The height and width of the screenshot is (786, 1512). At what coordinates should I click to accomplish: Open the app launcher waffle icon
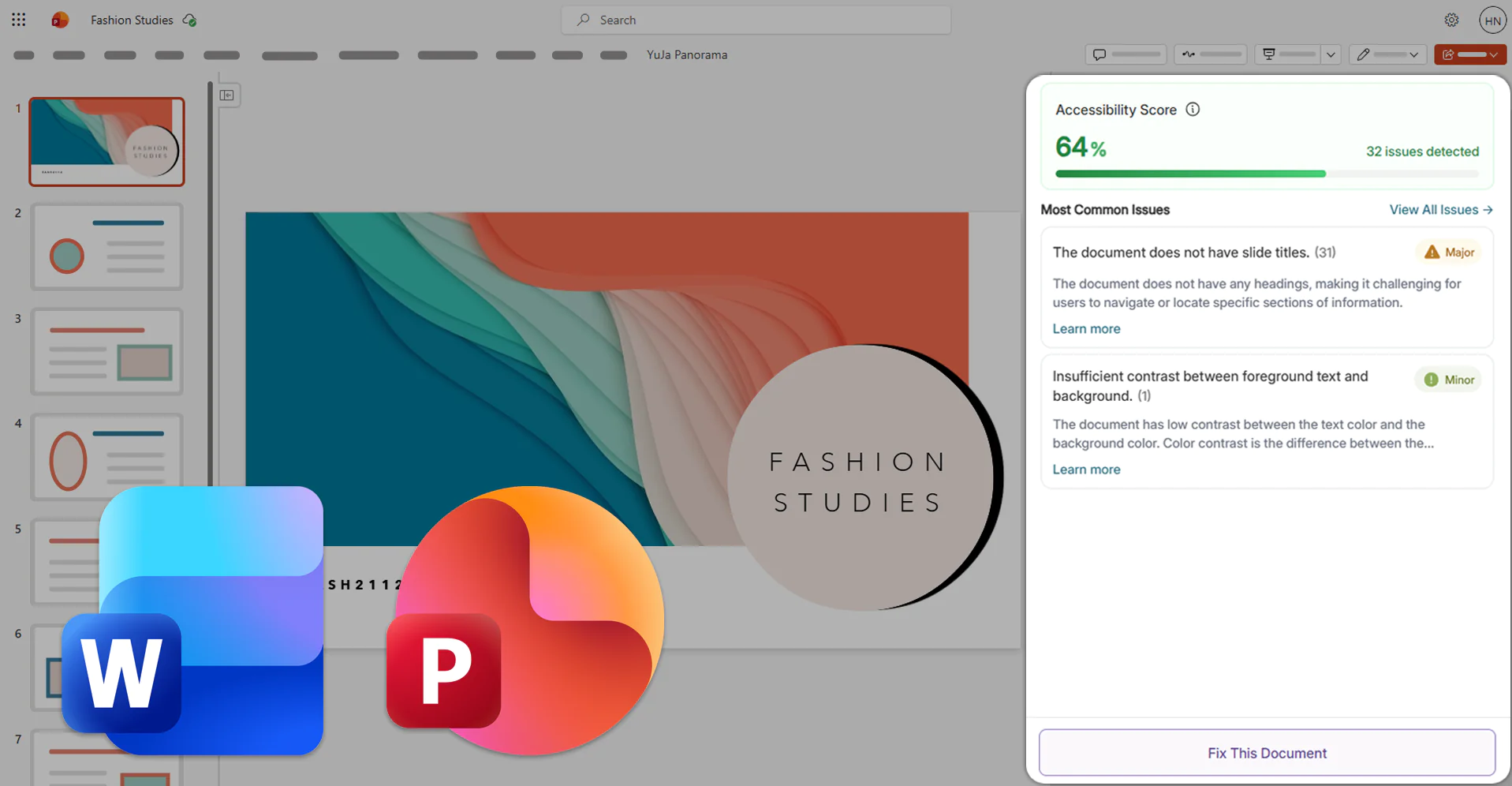[19, 20]
